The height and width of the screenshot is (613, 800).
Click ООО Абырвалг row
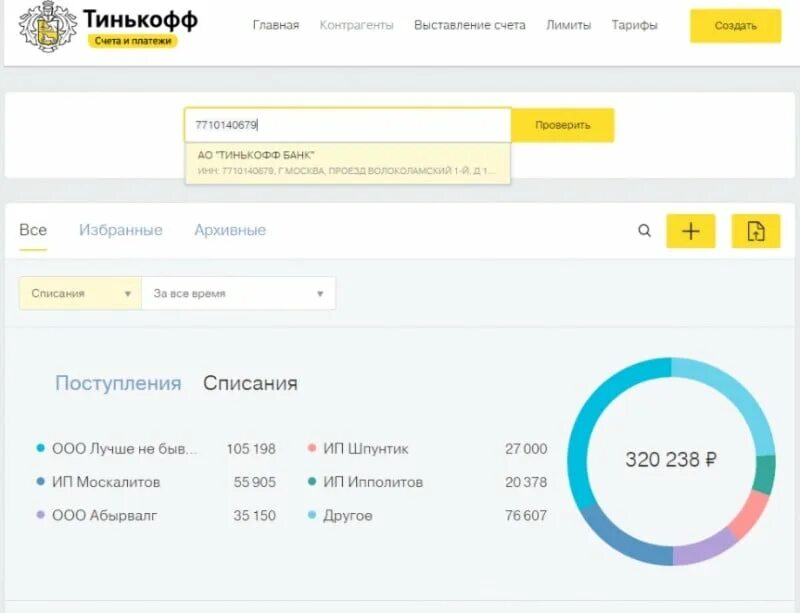click(156, 515)
